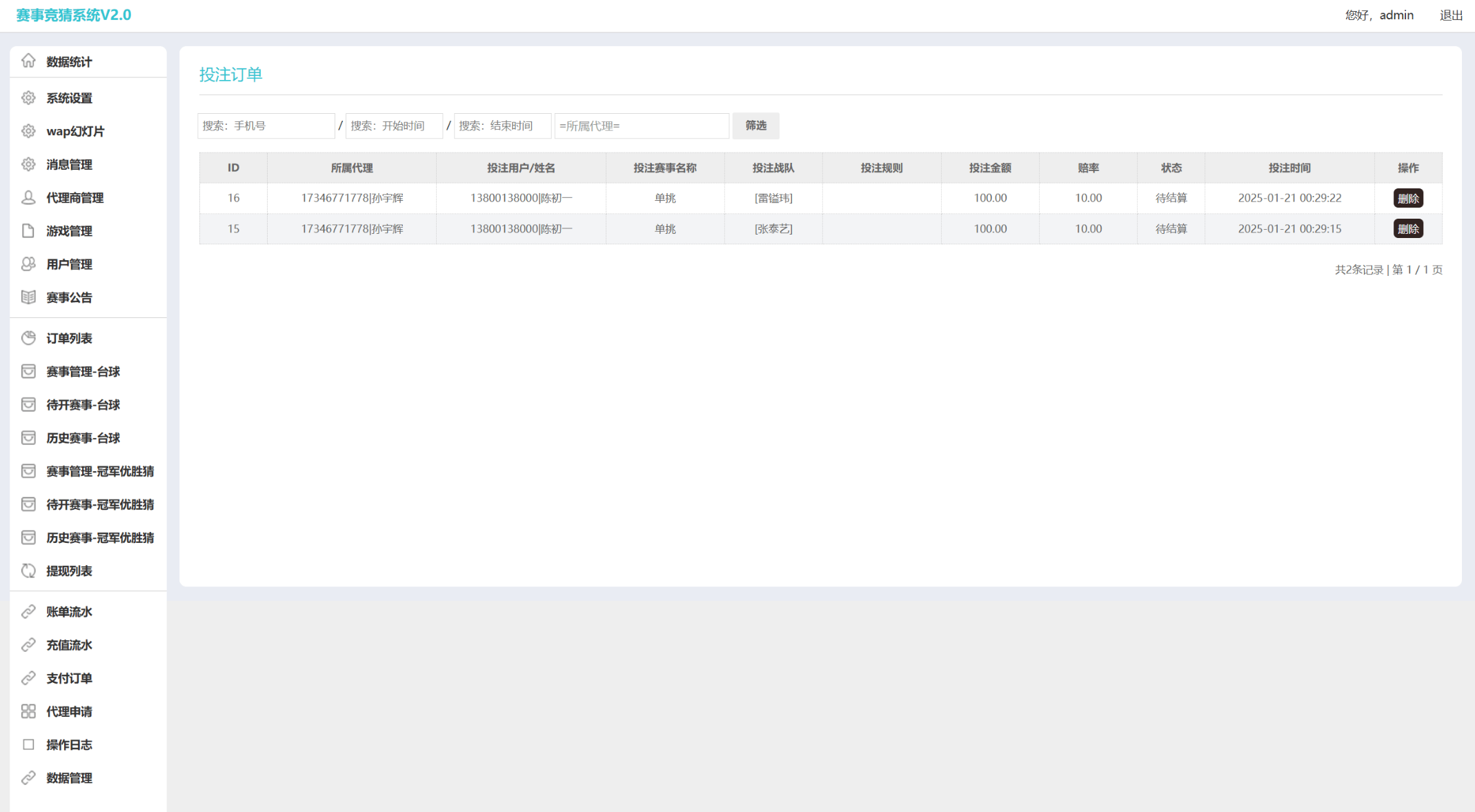Open 用户管理 menu item

69,264
